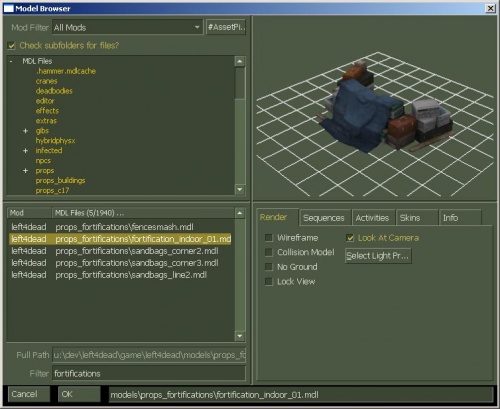Click the file list scrollbar down arrow
Image resolution: width=500 pixels, height=409 pixels.
[240, 336]
